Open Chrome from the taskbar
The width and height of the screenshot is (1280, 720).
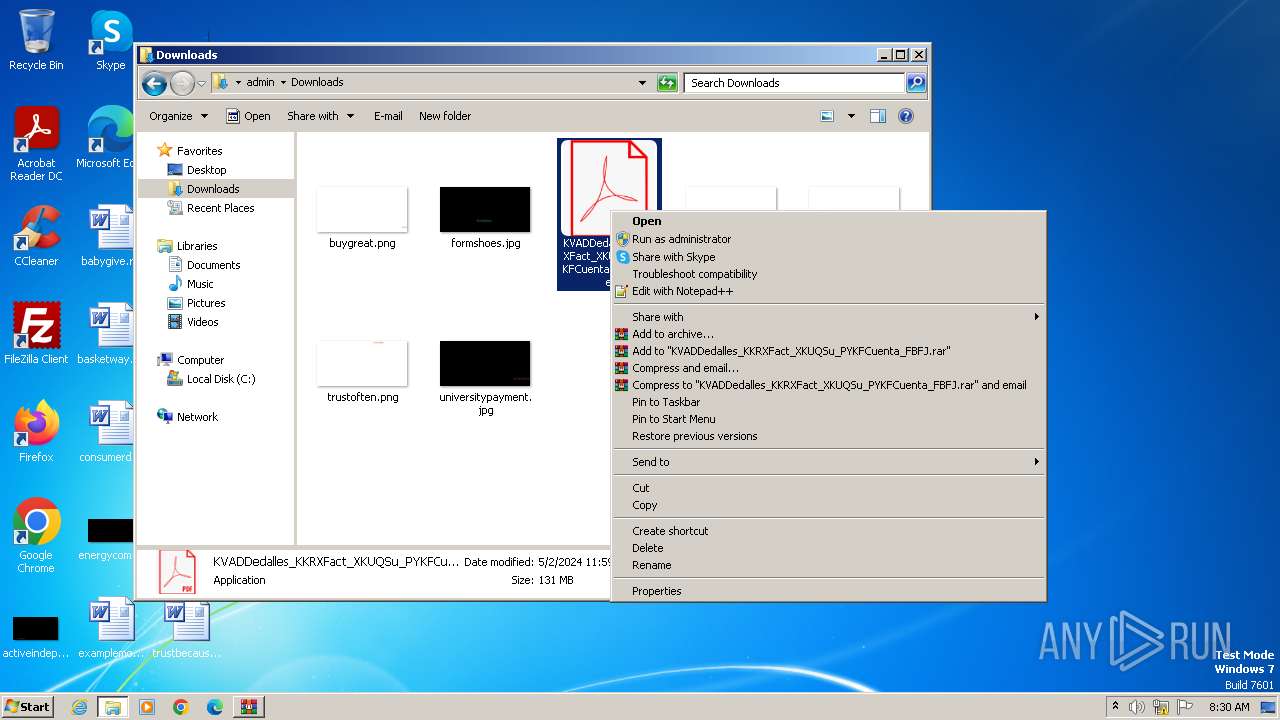click(x=180, y=707)
